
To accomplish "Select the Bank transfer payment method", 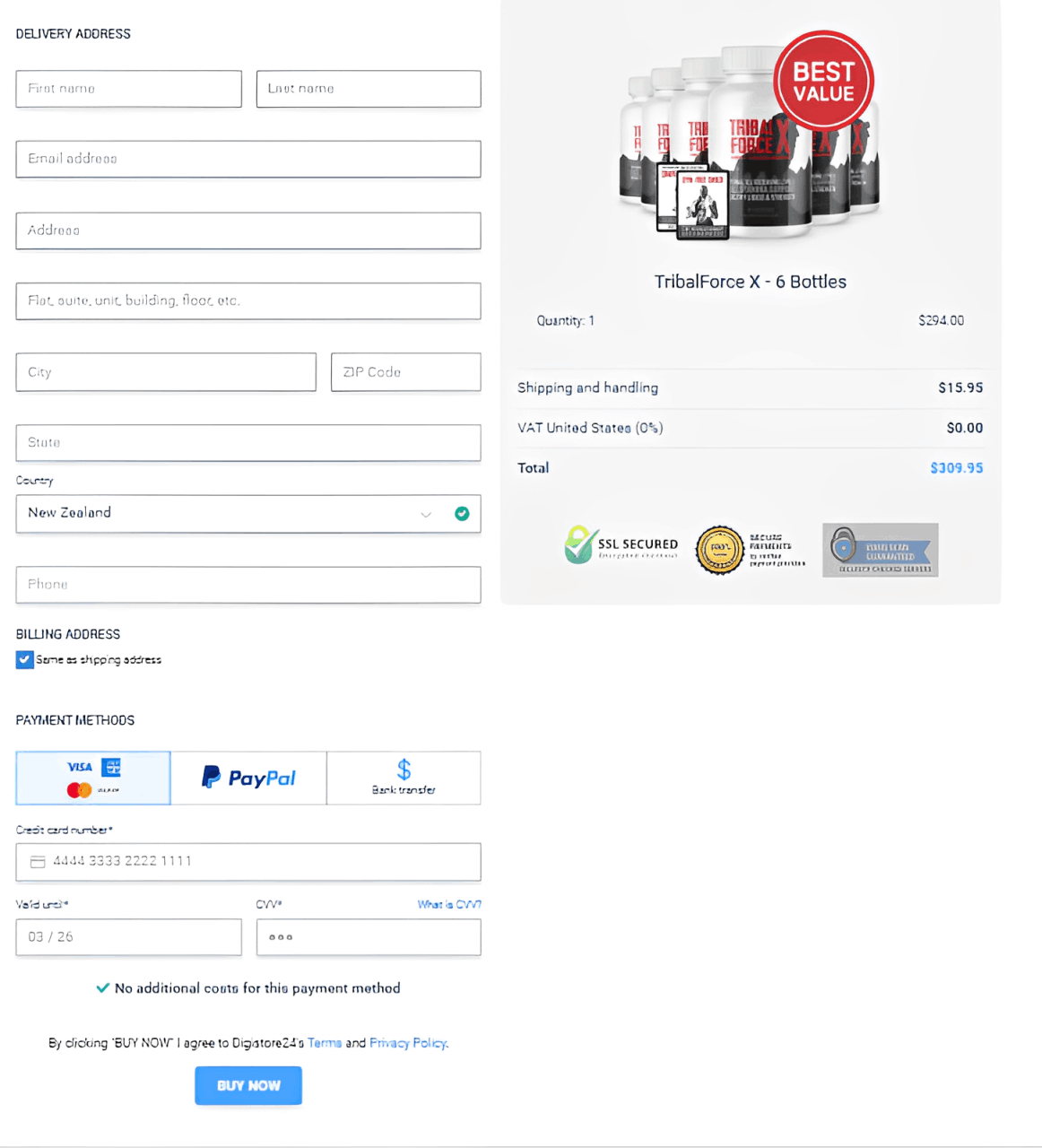I will tap(404, 778).
